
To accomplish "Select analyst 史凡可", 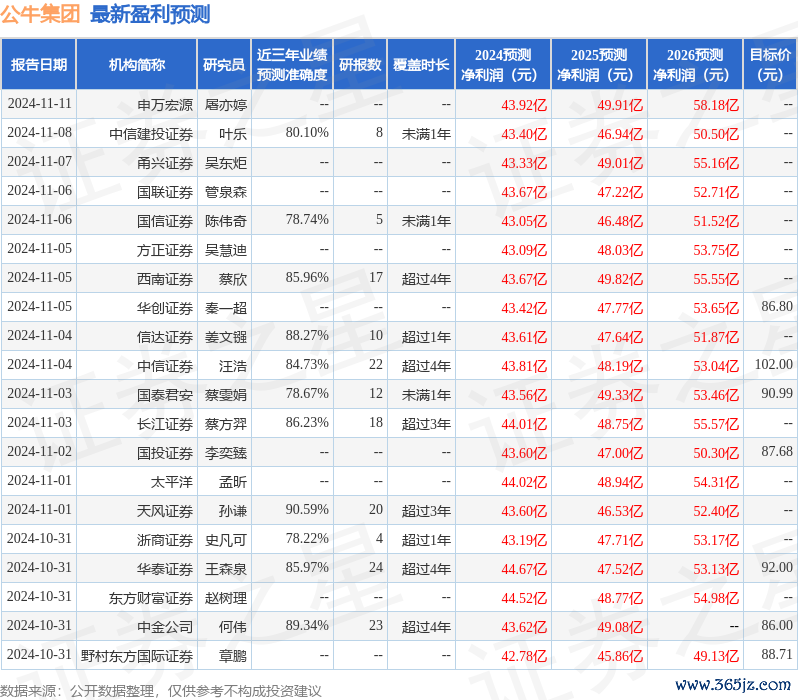I will pyautogui.click(x=225, y=540).
